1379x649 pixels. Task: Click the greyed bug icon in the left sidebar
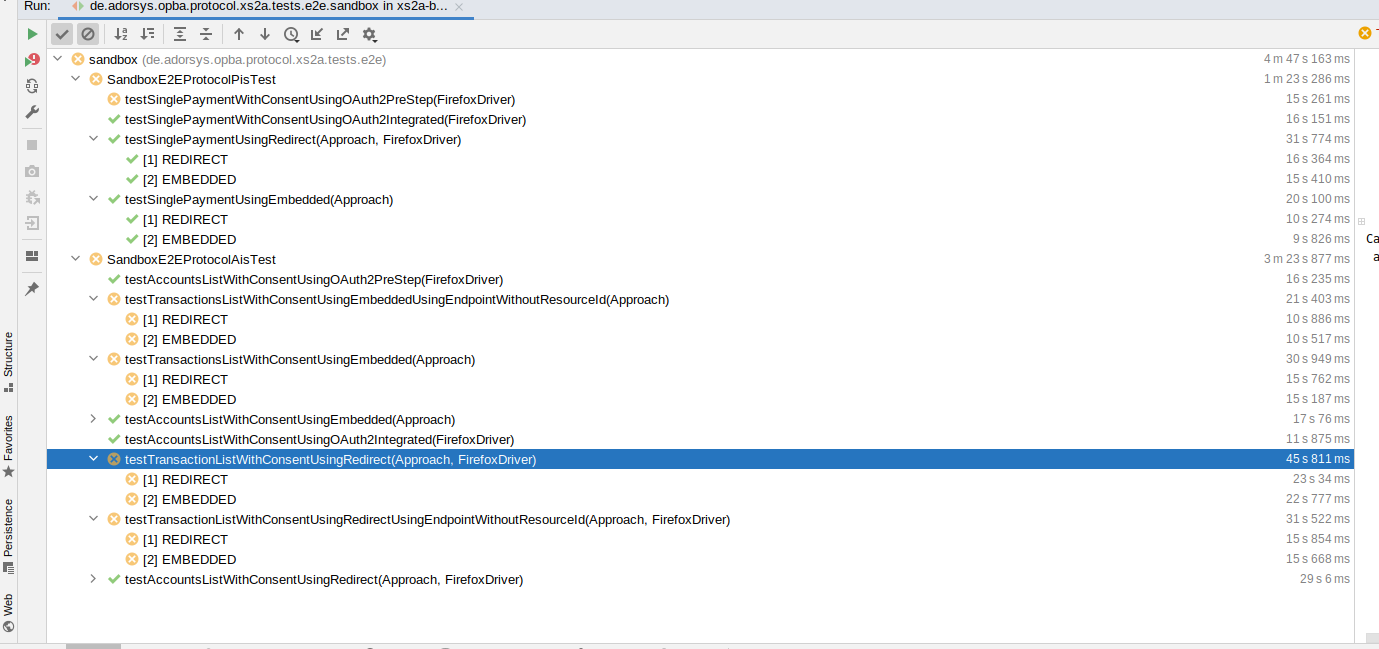coord(32,197)
